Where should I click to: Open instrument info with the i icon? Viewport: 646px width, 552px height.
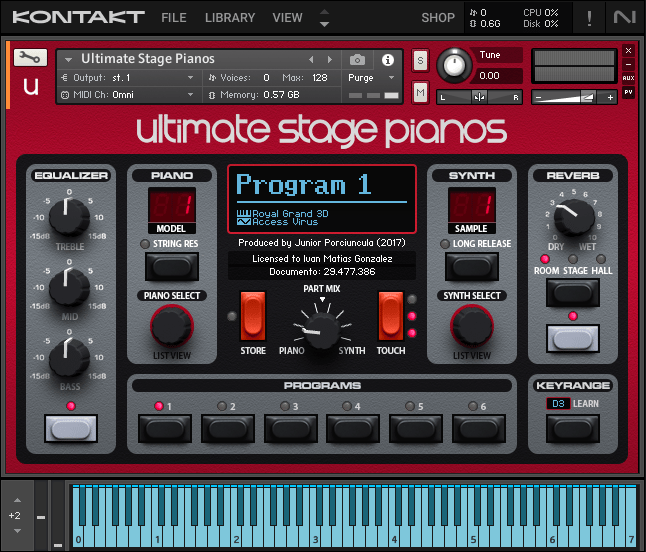click(387, 60)
